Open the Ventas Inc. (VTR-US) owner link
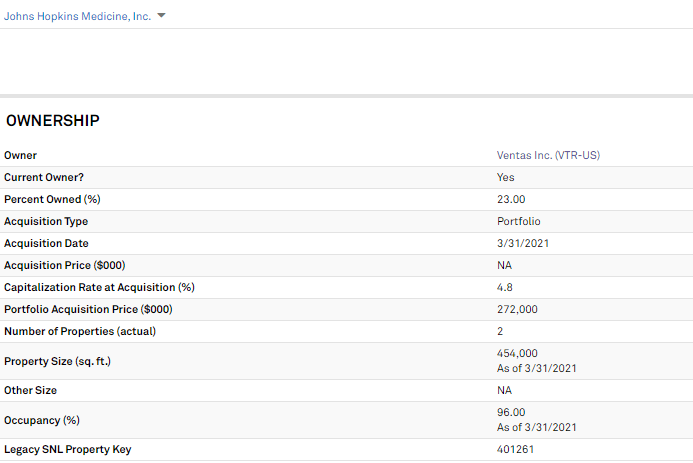Viewport: 693px width, 463px height. click(x=548, y=155)
